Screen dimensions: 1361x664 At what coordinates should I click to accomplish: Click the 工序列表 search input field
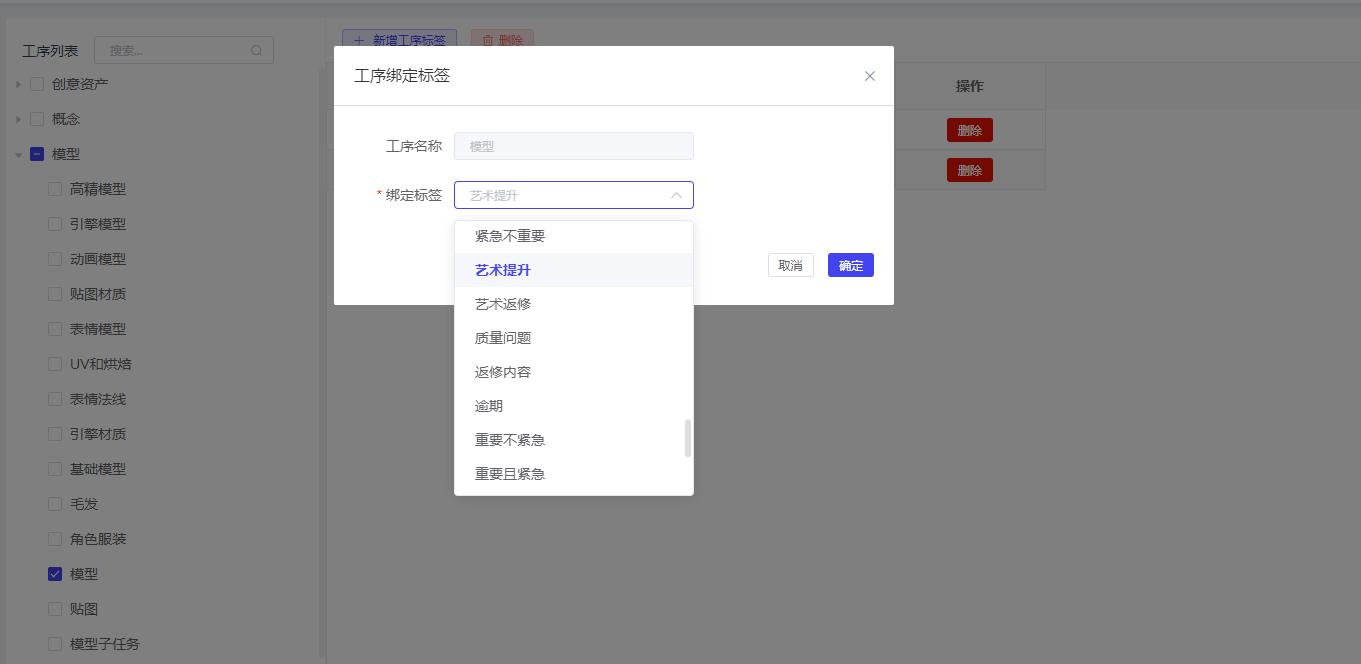175,50
